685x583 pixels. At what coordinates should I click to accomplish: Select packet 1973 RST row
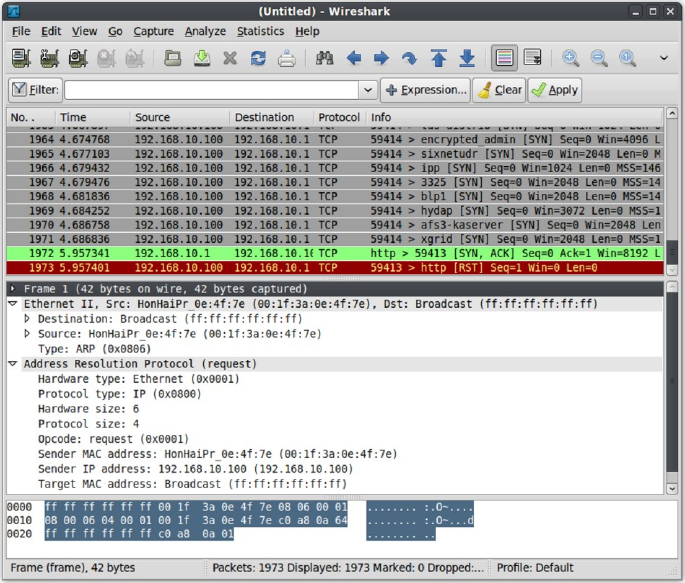tap(335, 267)
